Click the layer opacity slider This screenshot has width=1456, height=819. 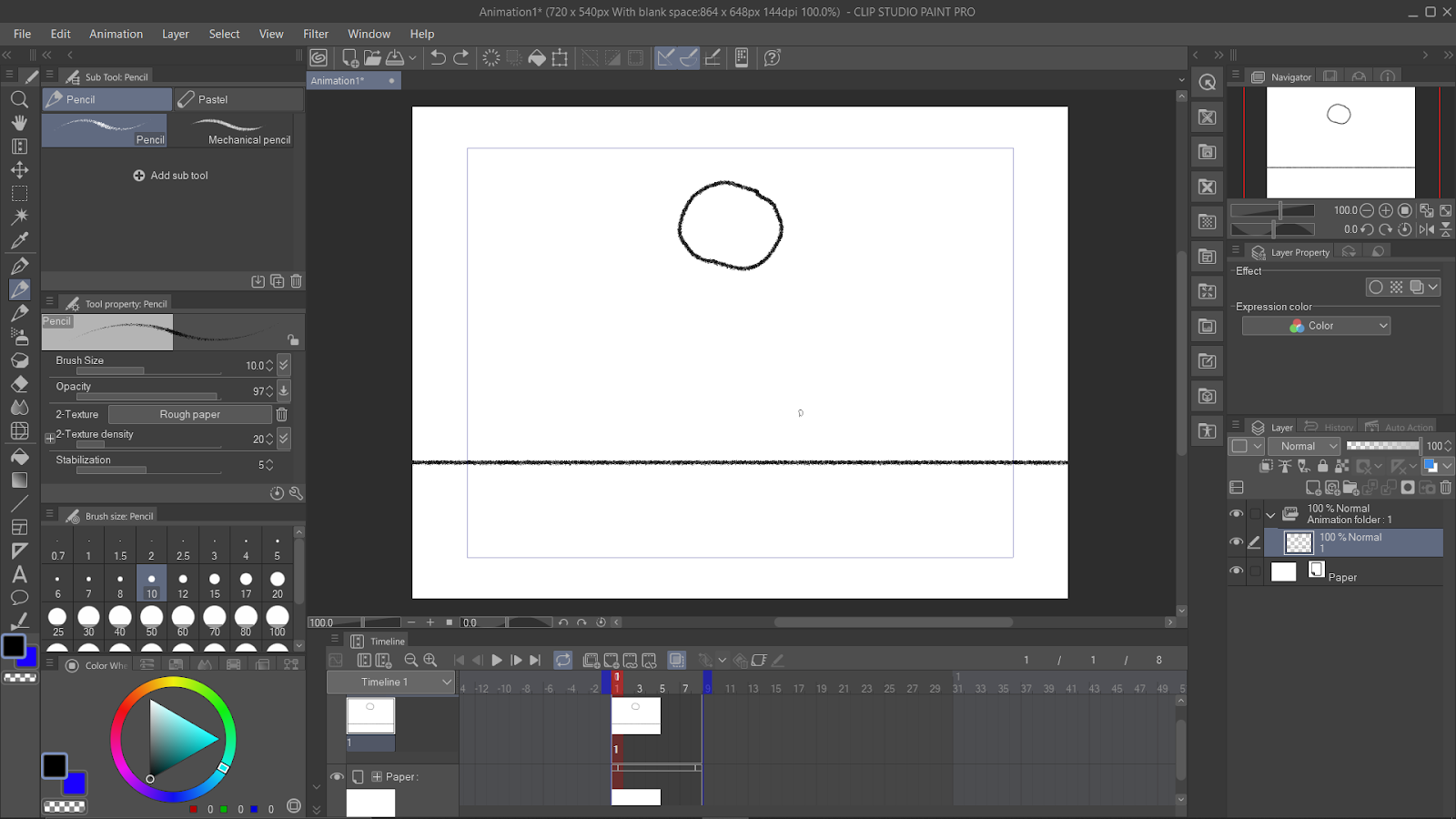1382,446
